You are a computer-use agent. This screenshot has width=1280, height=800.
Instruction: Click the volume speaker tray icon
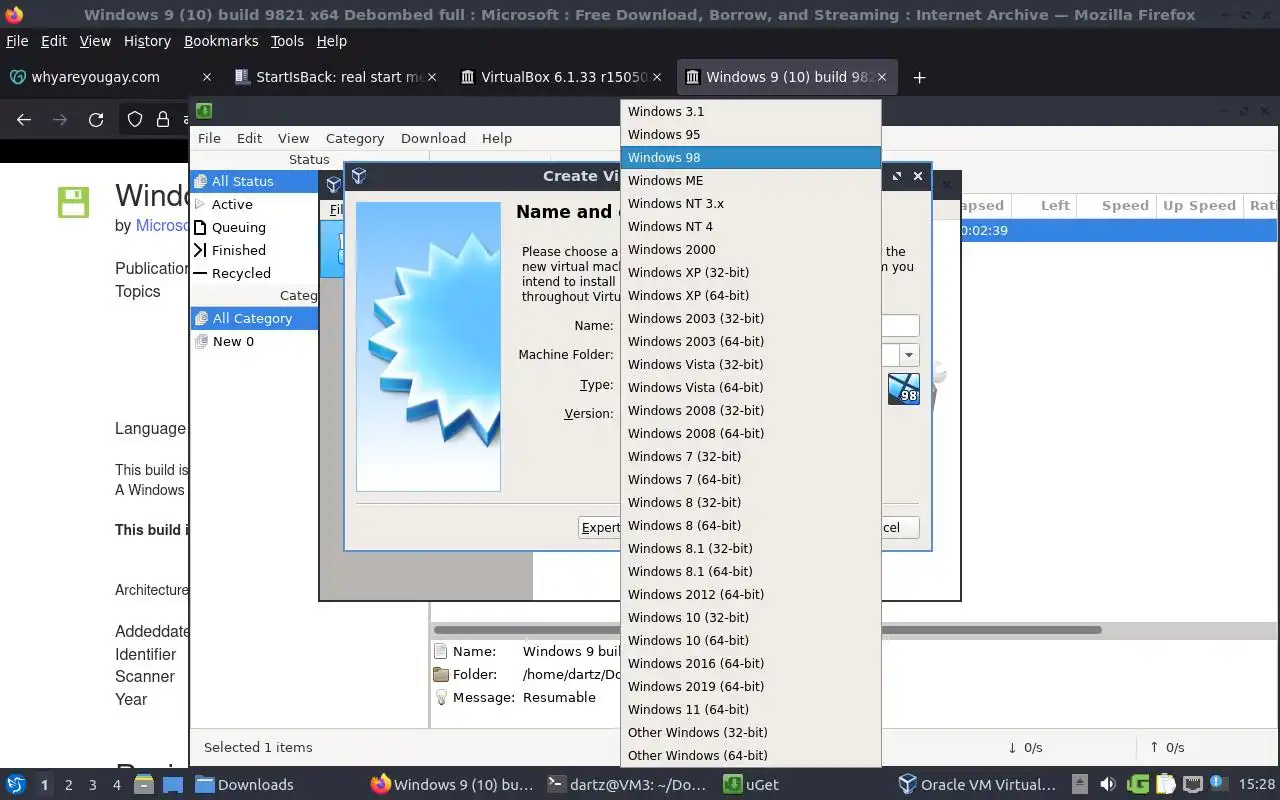click(1107, 784)
